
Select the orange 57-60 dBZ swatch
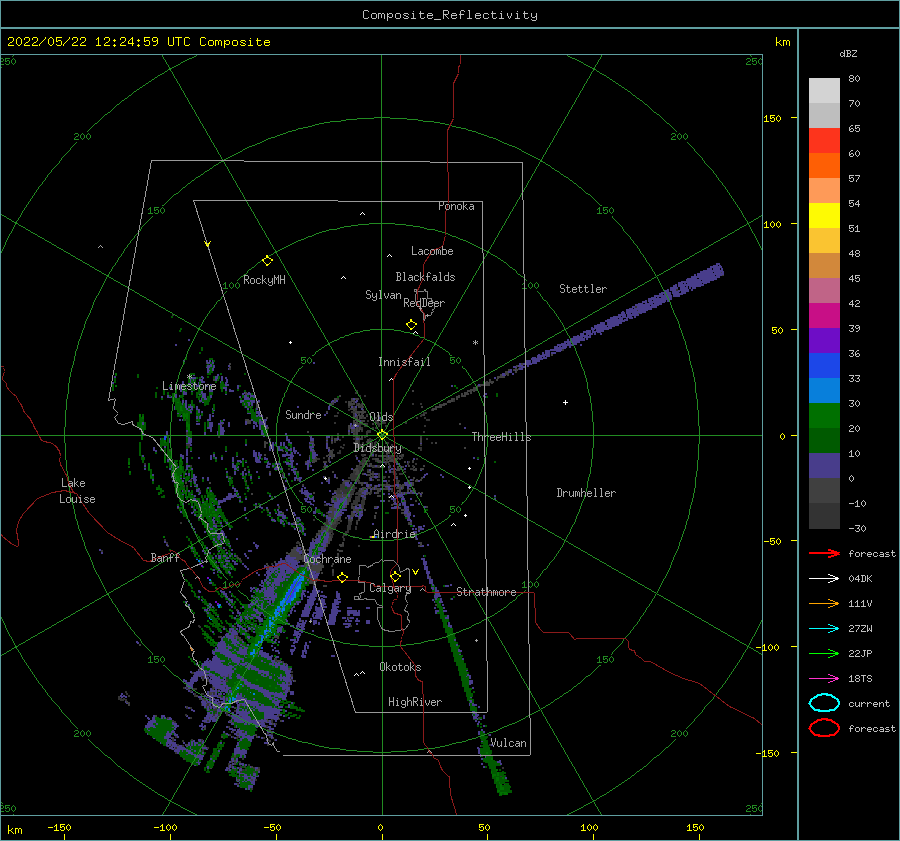[x=824, y=165]
